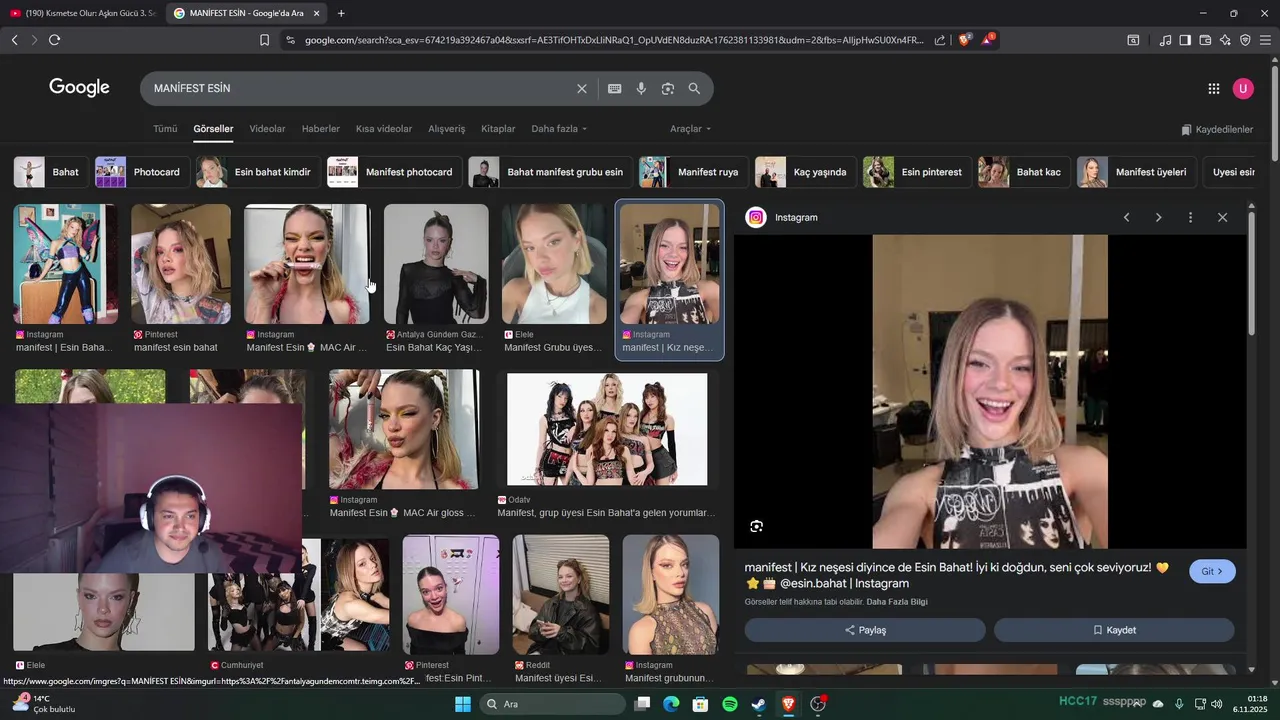Viewport: 1280px width, 720px height.
Task: Open Brave Rewards triangle icon
Action: pyautogui.click(x=987, y=40)
